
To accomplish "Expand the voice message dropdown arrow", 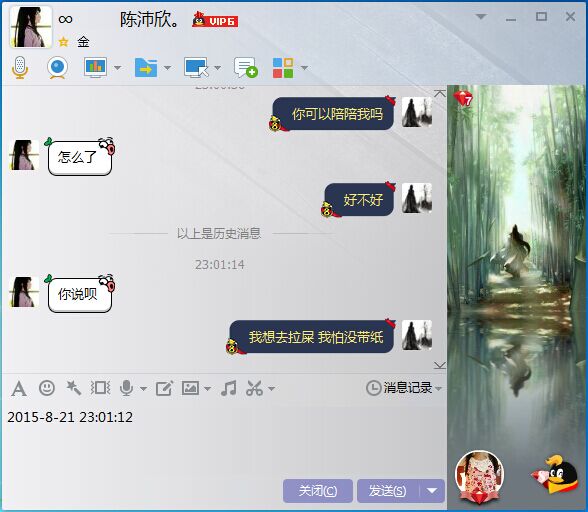I will coord(143,389).
